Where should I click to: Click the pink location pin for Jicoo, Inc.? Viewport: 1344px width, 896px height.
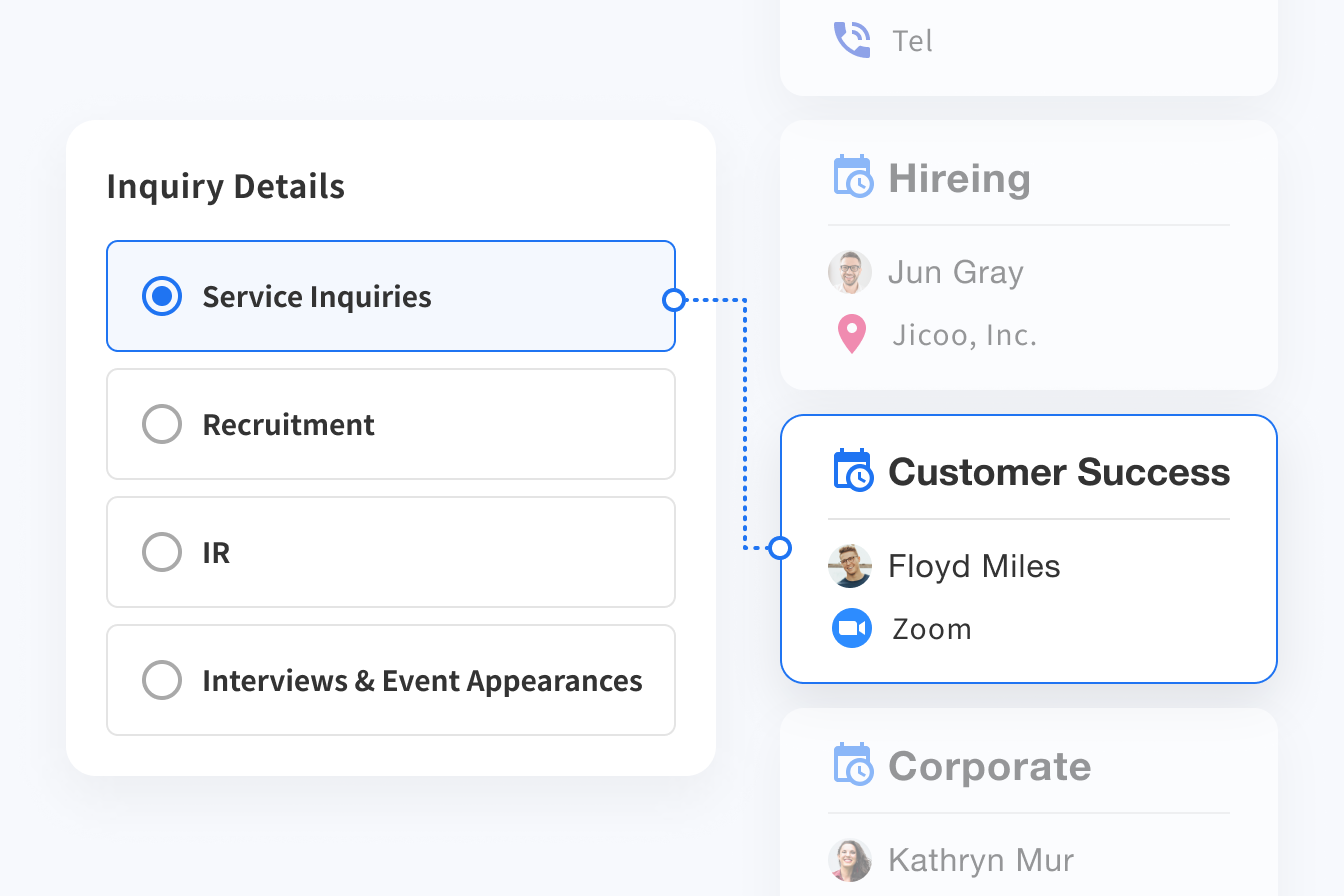click(x=851, y=334)
